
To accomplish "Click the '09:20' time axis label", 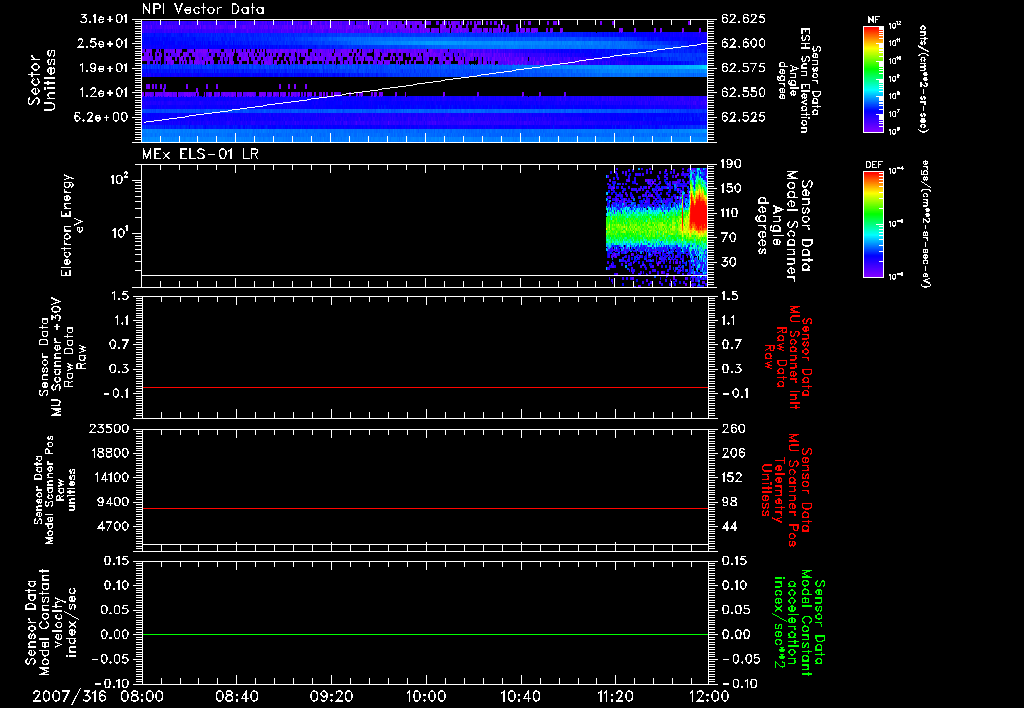I will tap(332, 696).
